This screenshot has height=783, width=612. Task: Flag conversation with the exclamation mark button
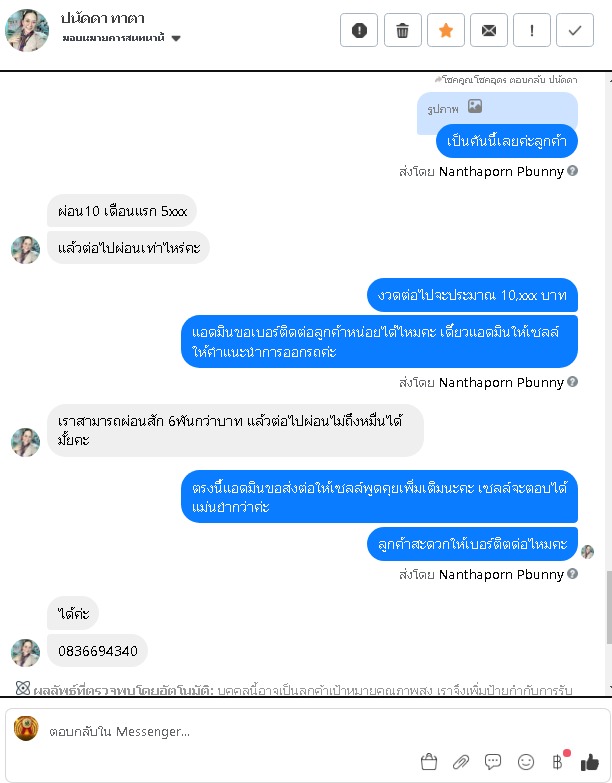(x=532, y=30)
